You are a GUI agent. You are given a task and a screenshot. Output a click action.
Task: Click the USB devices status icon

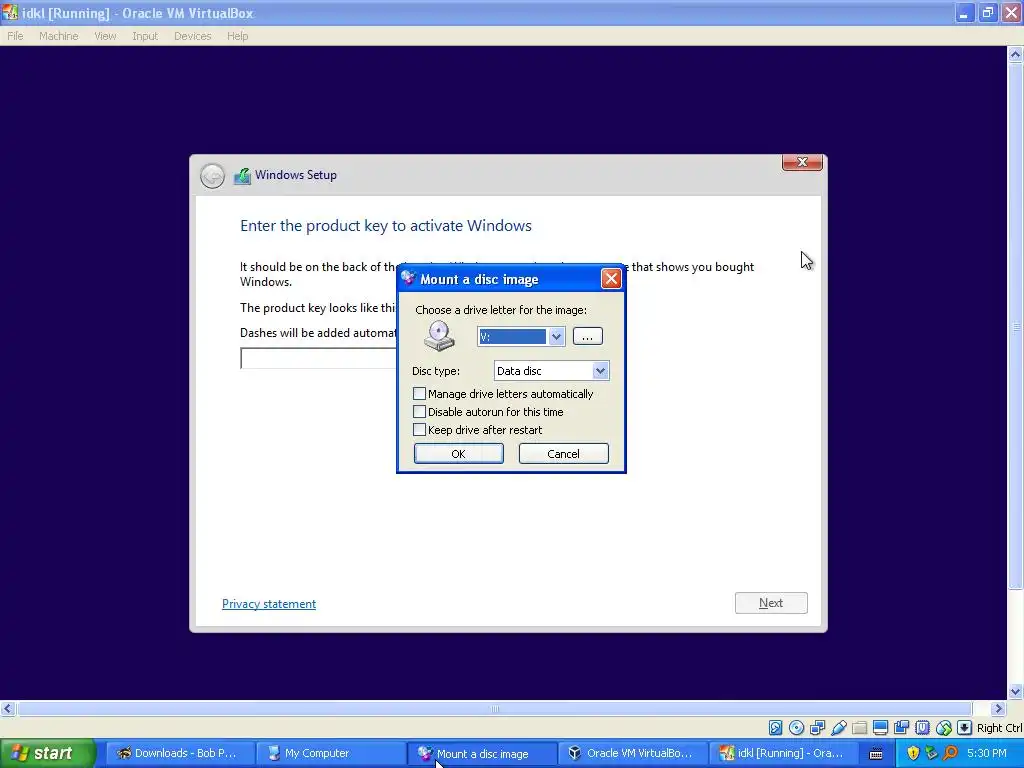(839, 728)
